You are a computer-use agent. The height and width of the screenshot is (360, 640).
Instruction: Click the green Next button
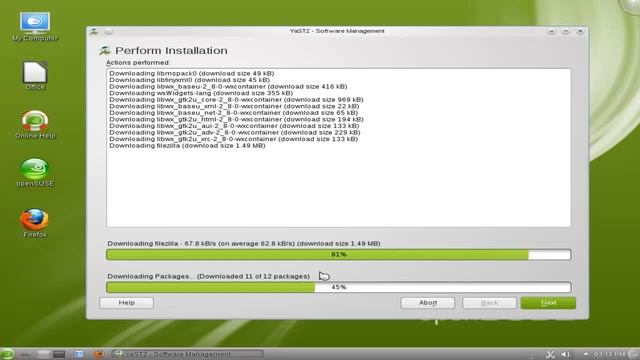548,303
